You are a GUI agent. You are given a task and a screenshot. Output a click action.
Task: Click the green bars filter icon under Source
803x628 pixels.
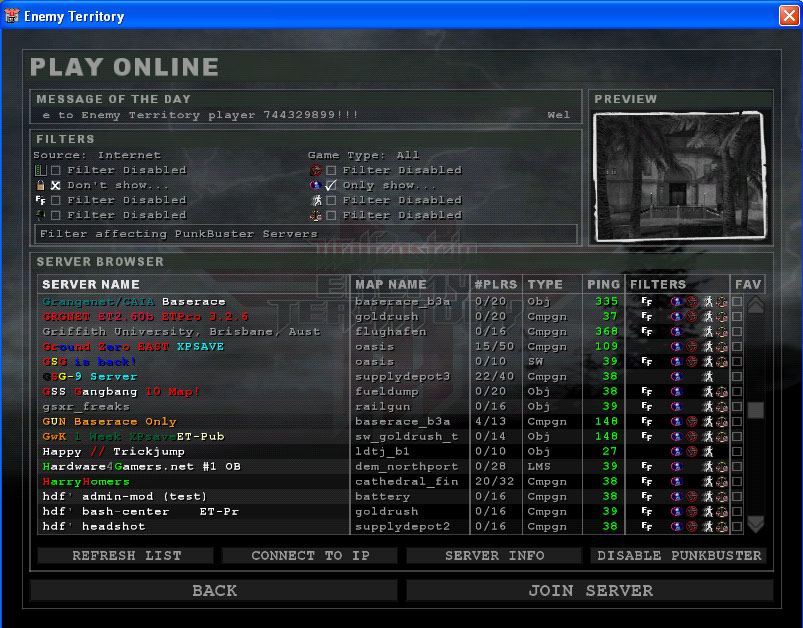point(40,170)
